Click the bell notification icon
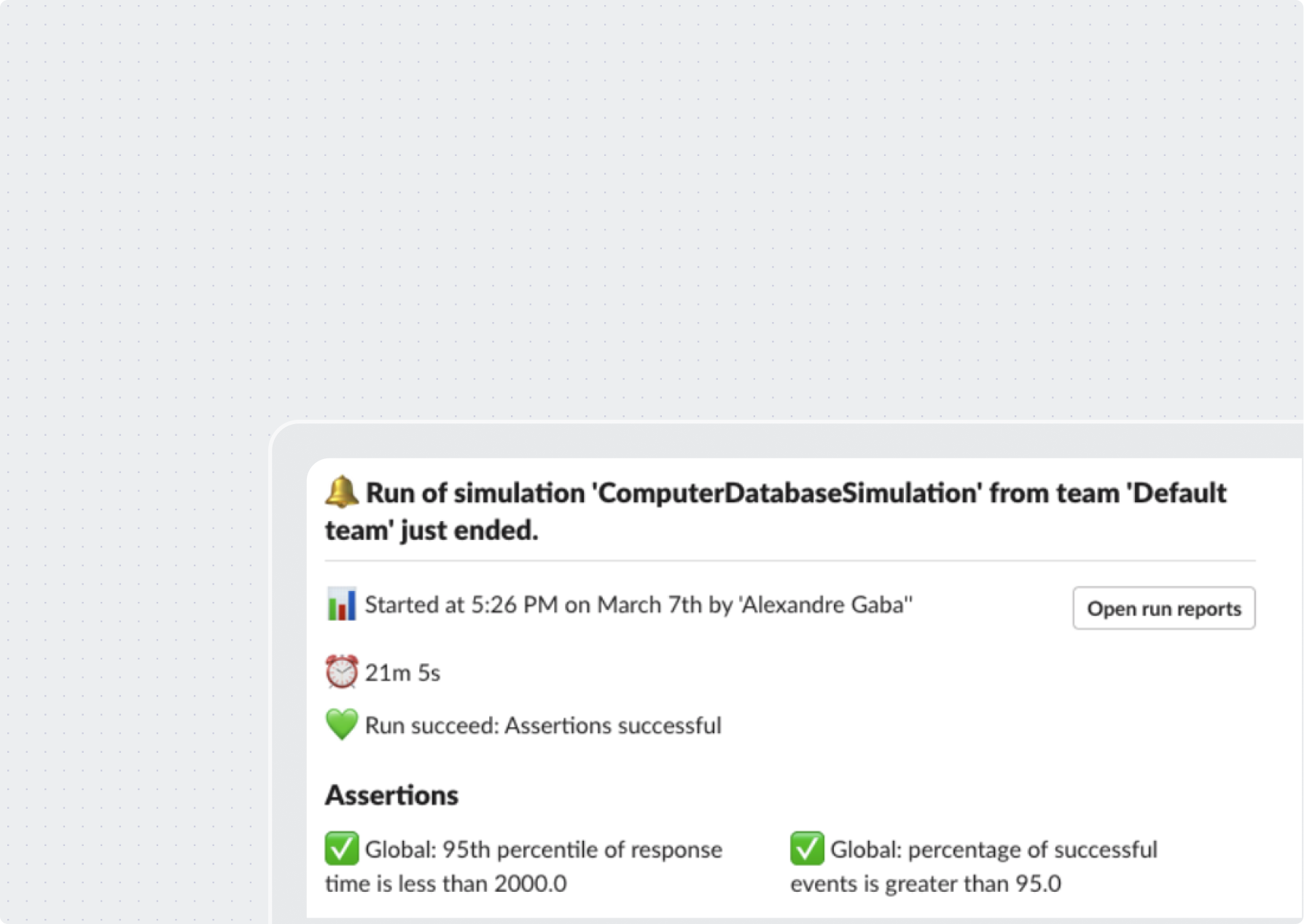 (341, 492)
